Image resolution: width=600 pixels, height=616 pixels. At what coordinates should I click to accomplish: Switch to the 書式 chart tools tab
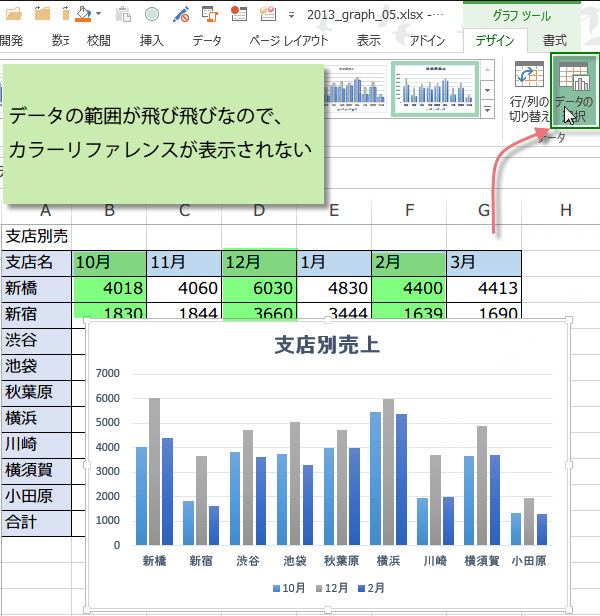pyautogui.click(x=555, y=40)
